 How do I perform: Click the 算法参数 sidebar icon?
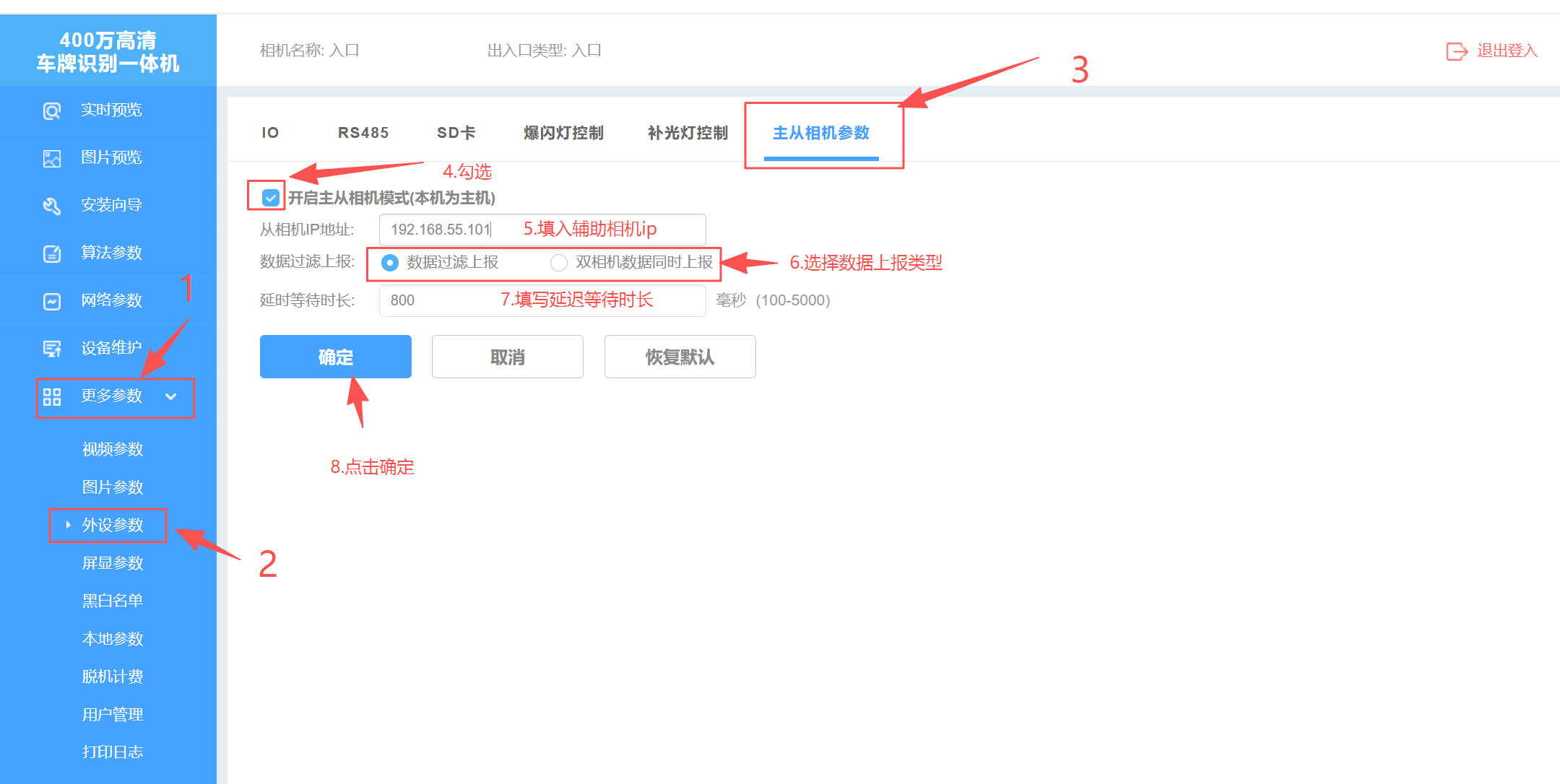point(51,252)
